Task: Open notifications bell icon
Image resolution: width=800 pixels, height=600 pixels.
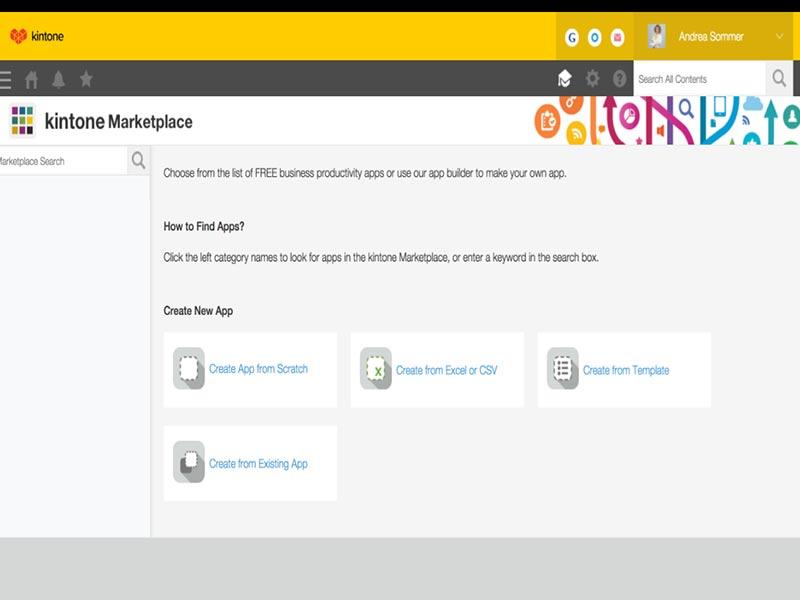Action: (59, 79)
